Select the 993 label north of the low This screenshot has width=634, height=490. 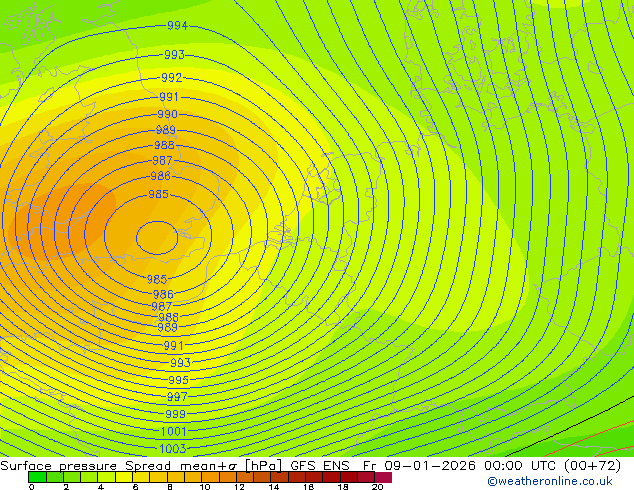(174, 55)
